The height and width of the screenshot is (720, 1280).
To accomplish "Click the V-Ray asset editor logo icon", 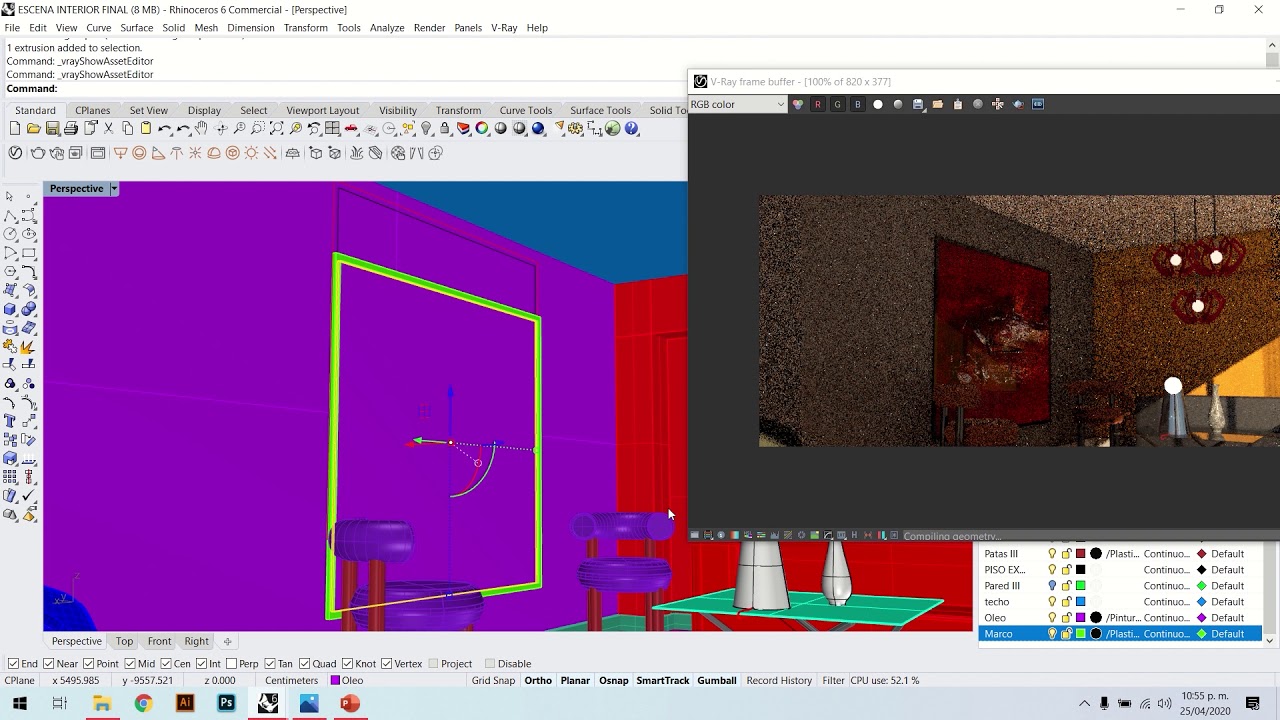I will click(x=15, y=153).
